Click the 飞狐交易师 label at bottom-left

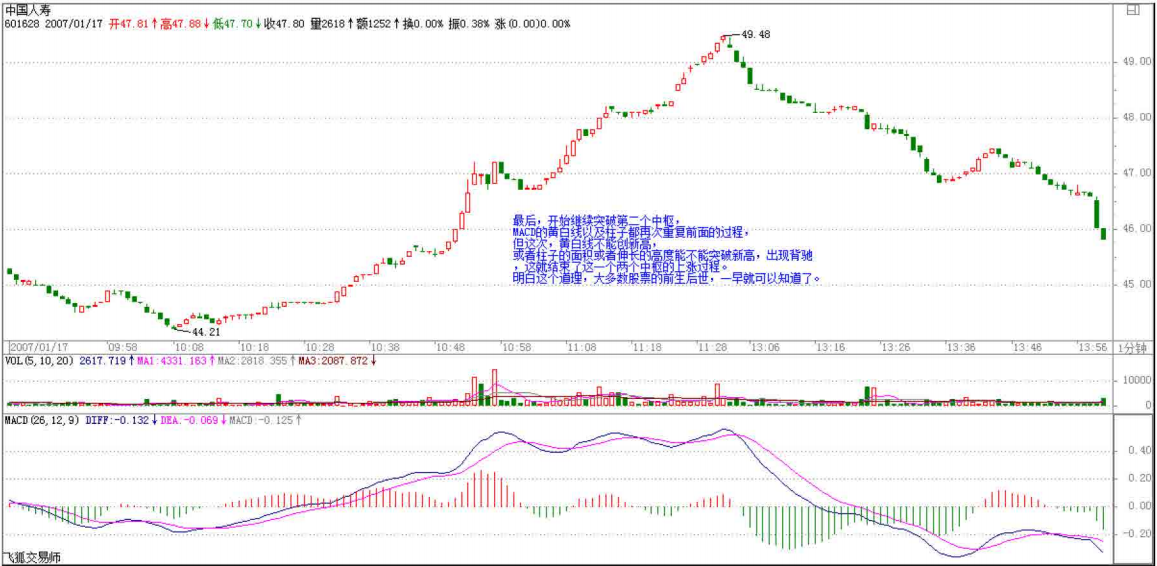(x=31, y=558)
